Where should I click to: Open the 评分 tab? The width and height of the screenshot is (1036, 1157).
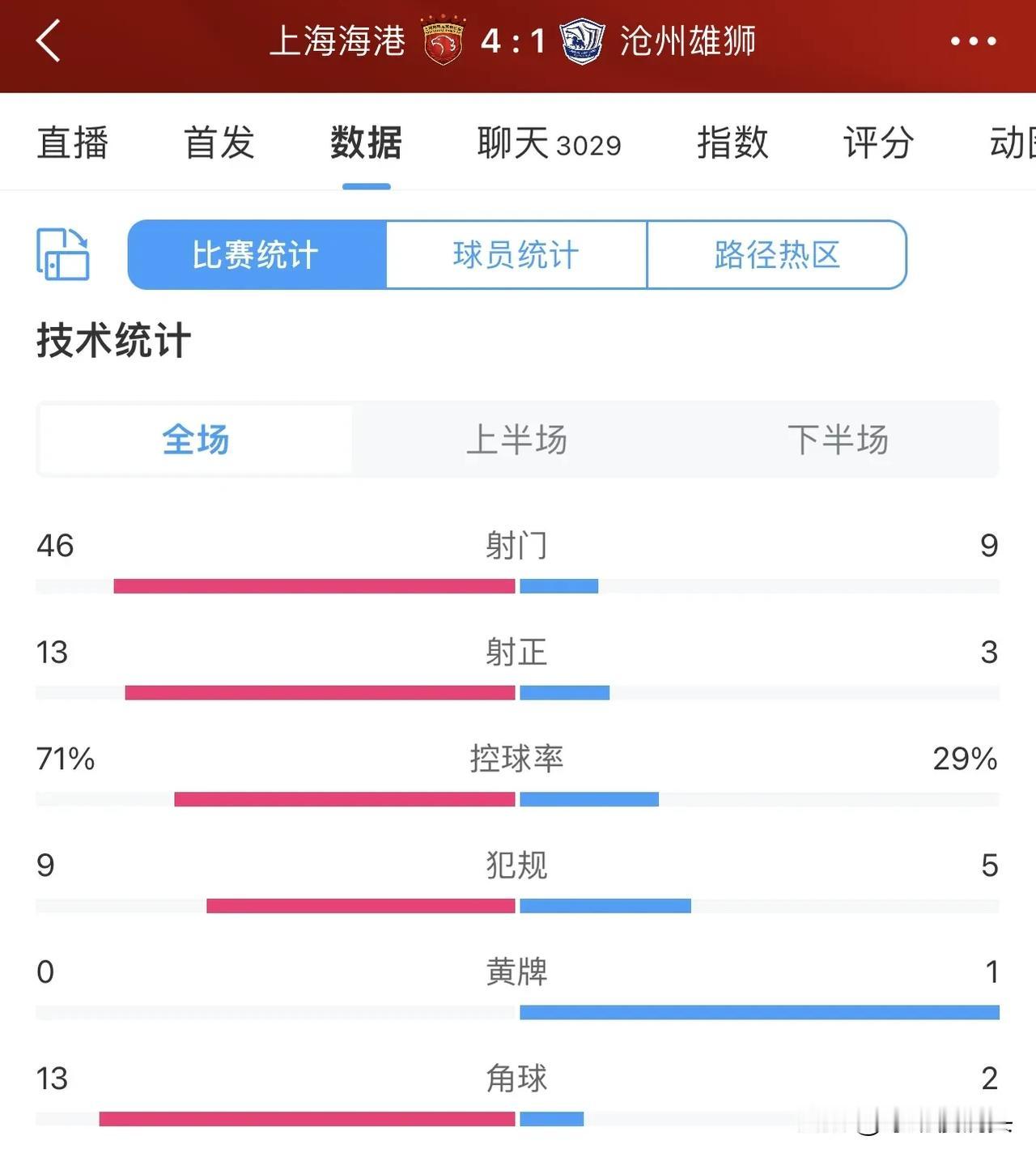pyautogui.click(x=879, y=143)
